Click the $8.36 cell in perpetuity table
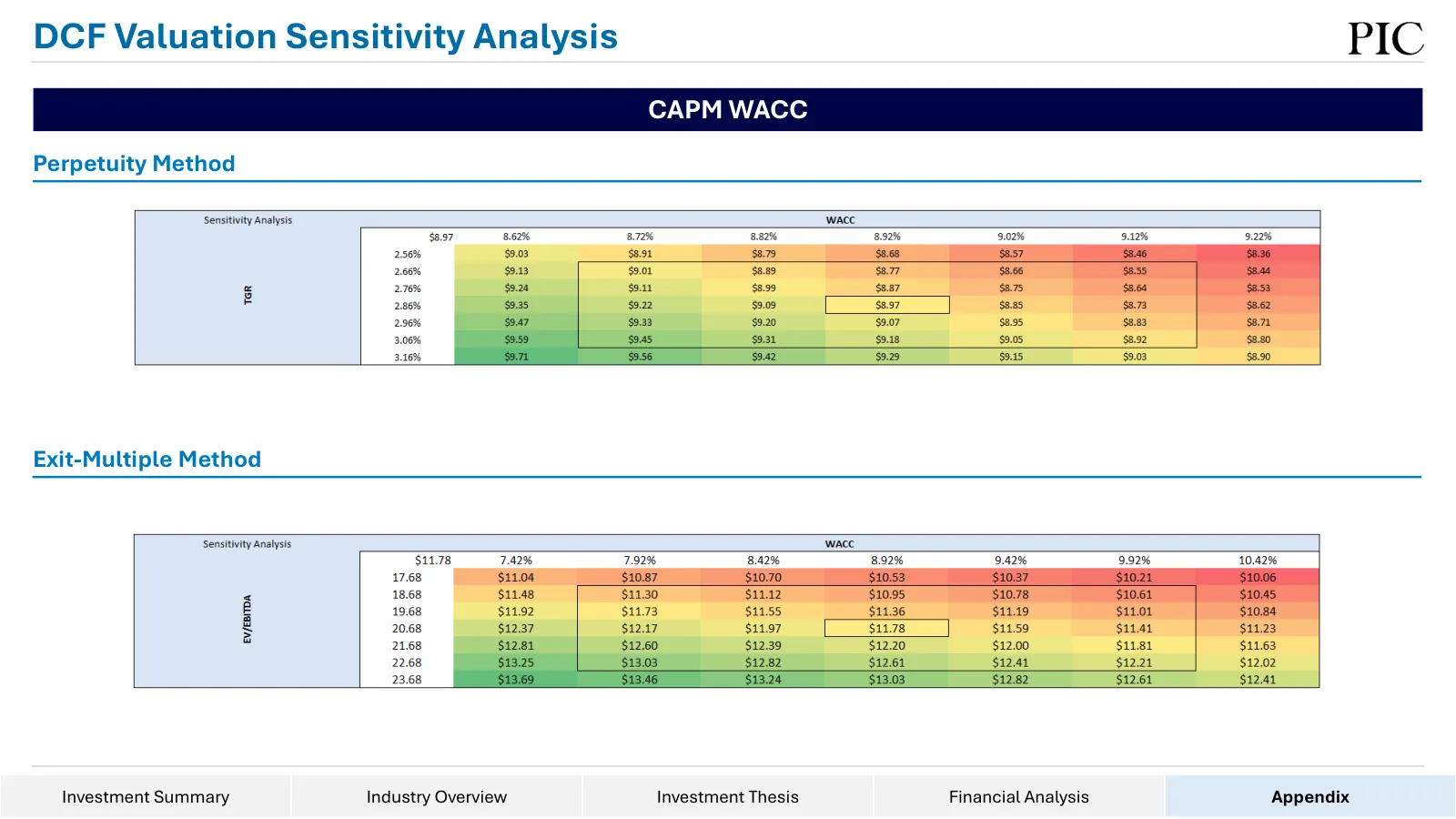Image resolution: width=1456 pixels, height=819 pixels. coord(1259,254)
